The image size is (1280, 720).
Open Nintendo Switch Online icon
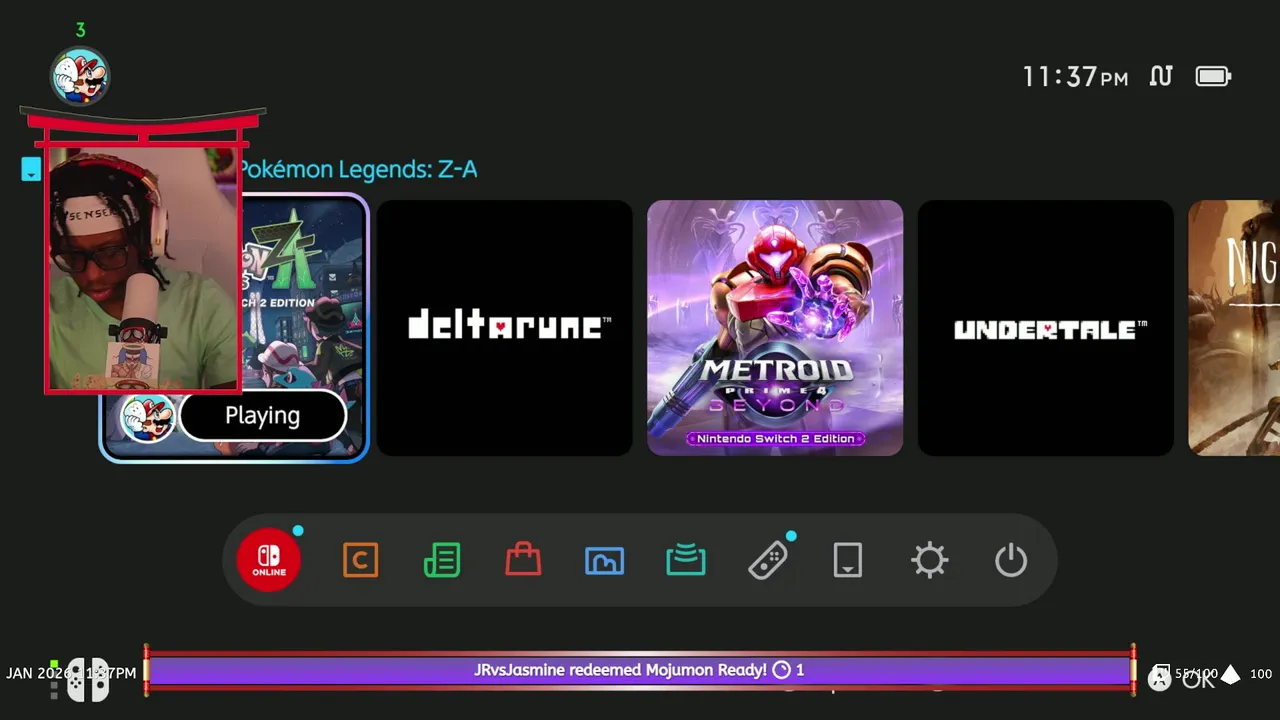(269, 559)
